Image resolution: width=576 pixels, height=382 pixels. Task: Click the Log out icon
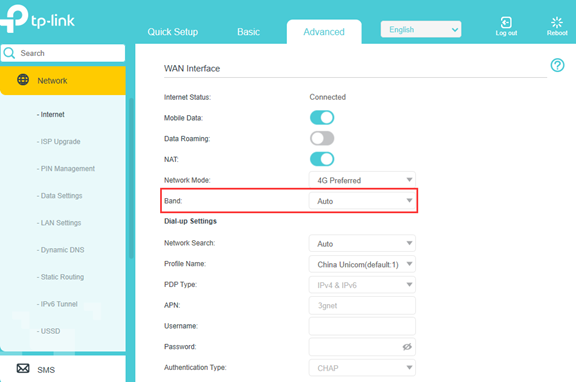pyautogui.click(x=506, y=22)
